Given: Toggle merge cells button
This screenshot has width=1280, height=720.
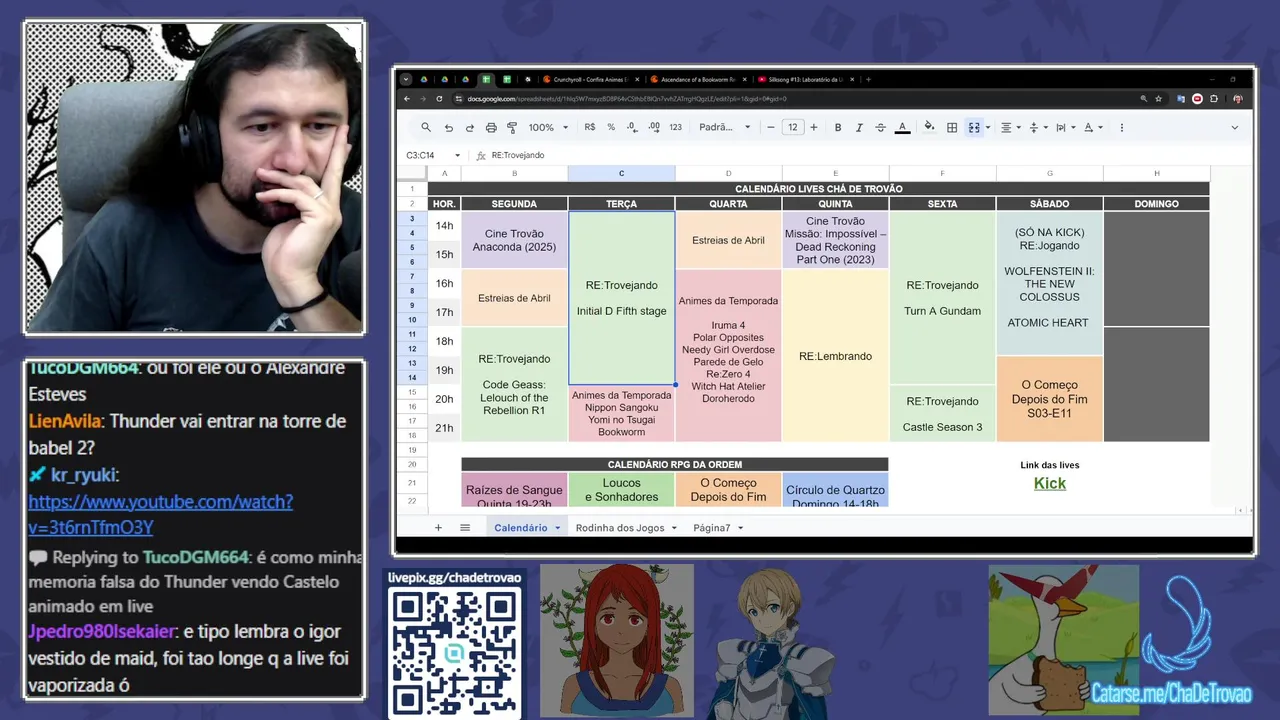Looking at the screenshot, I should [973, 128].
